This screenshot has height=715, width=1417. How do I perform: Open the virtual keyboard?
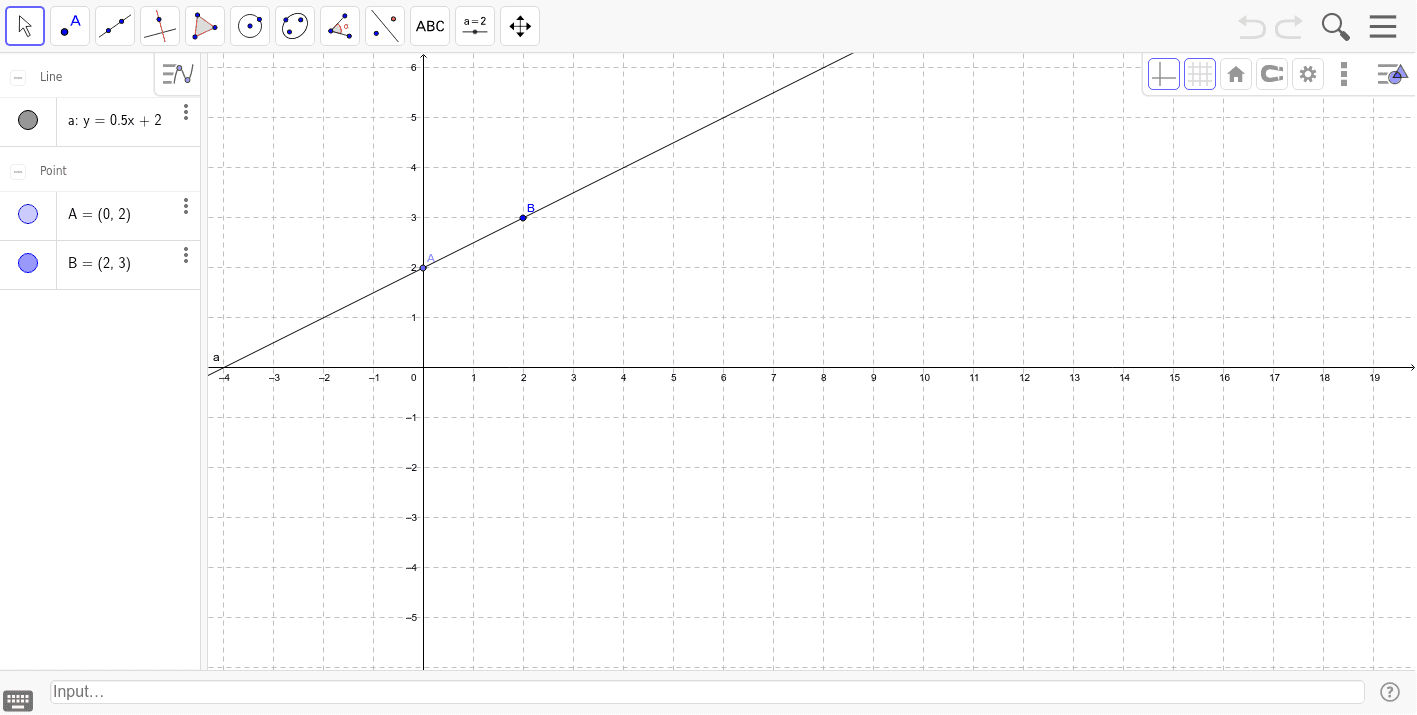pos(18,700)
